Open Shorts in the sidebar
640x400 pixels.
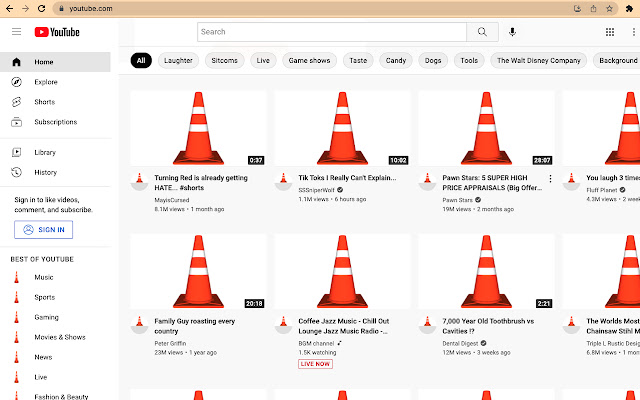(55, 102)
